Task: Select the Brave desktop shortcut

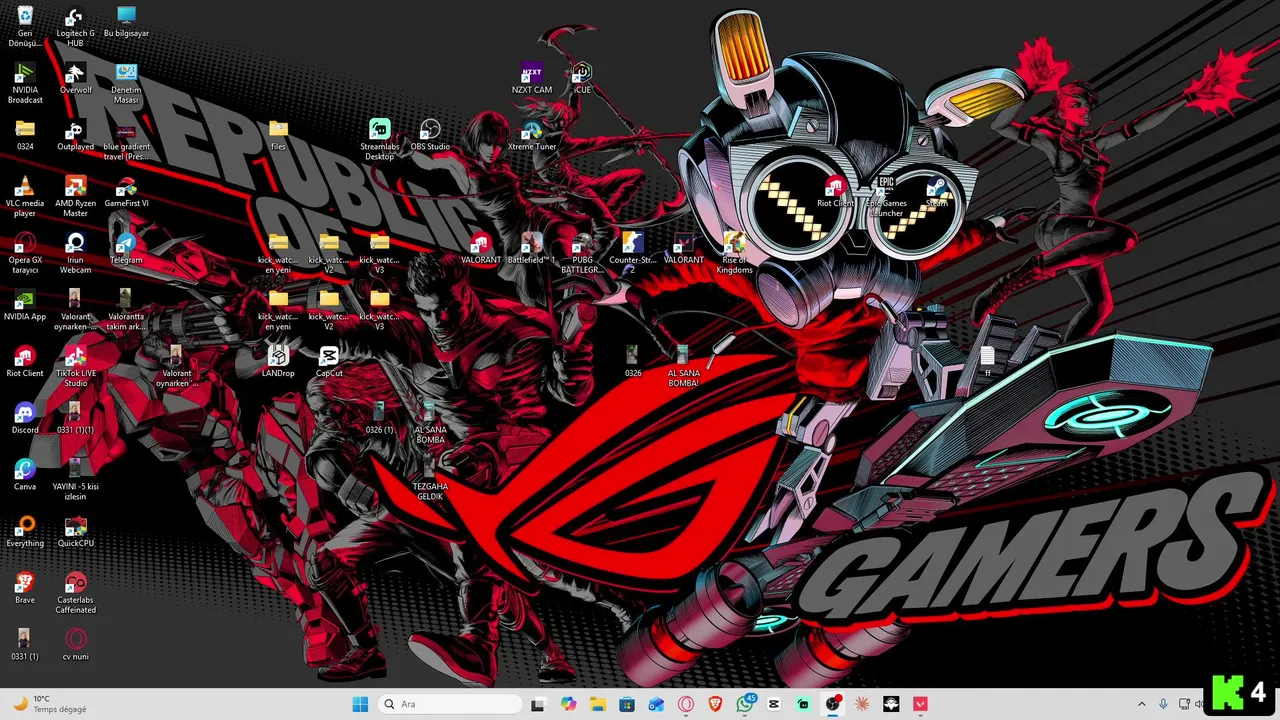Action: [x=25, y=588]
